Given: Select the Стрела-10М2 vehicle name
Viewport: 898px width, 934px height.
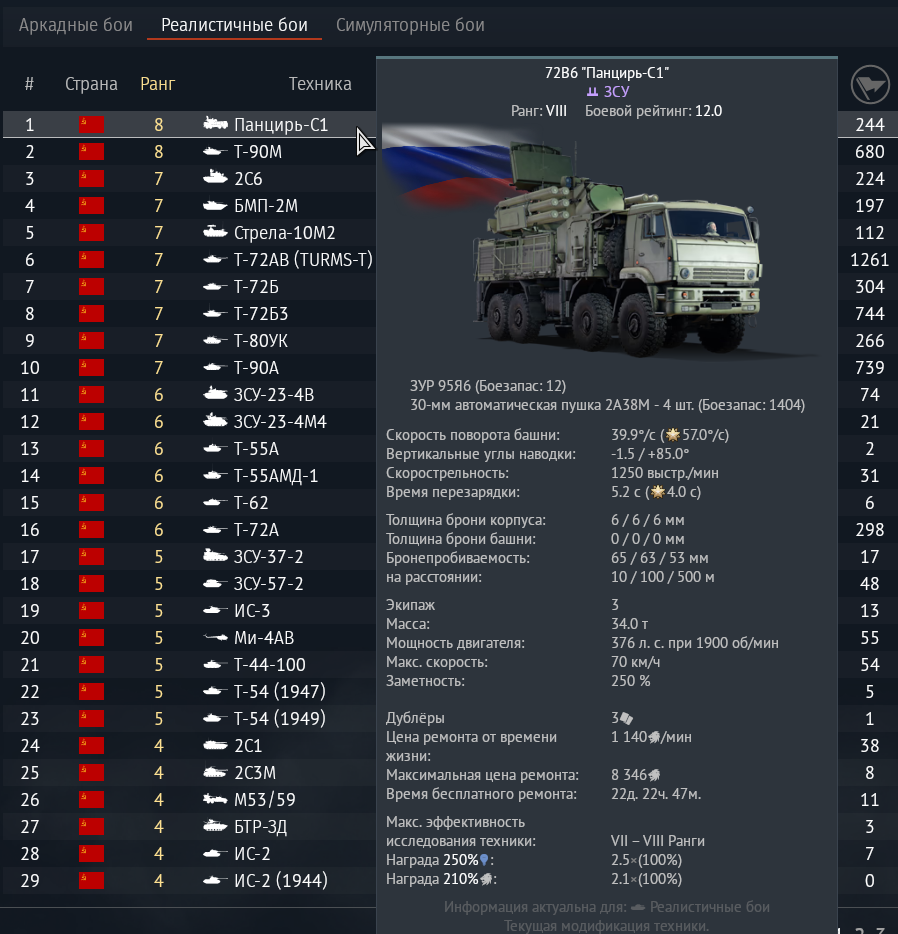Looking at the screenshot, I should (285, 232).
